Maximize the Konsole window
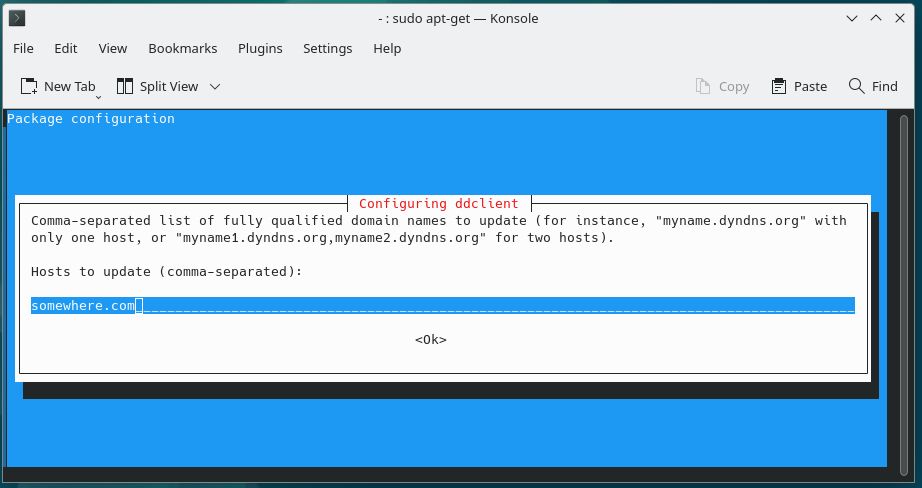922x488 pixels. pyautogui.click(x=876, y=18)
